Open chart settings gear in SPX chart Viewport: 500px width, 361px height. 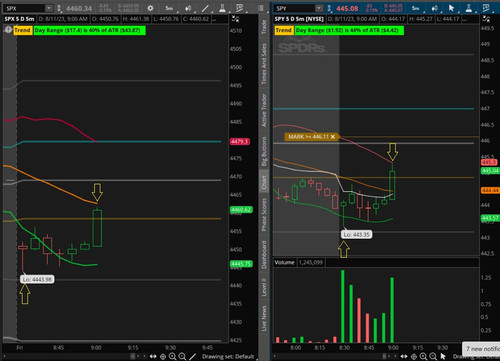coord(150,8)
